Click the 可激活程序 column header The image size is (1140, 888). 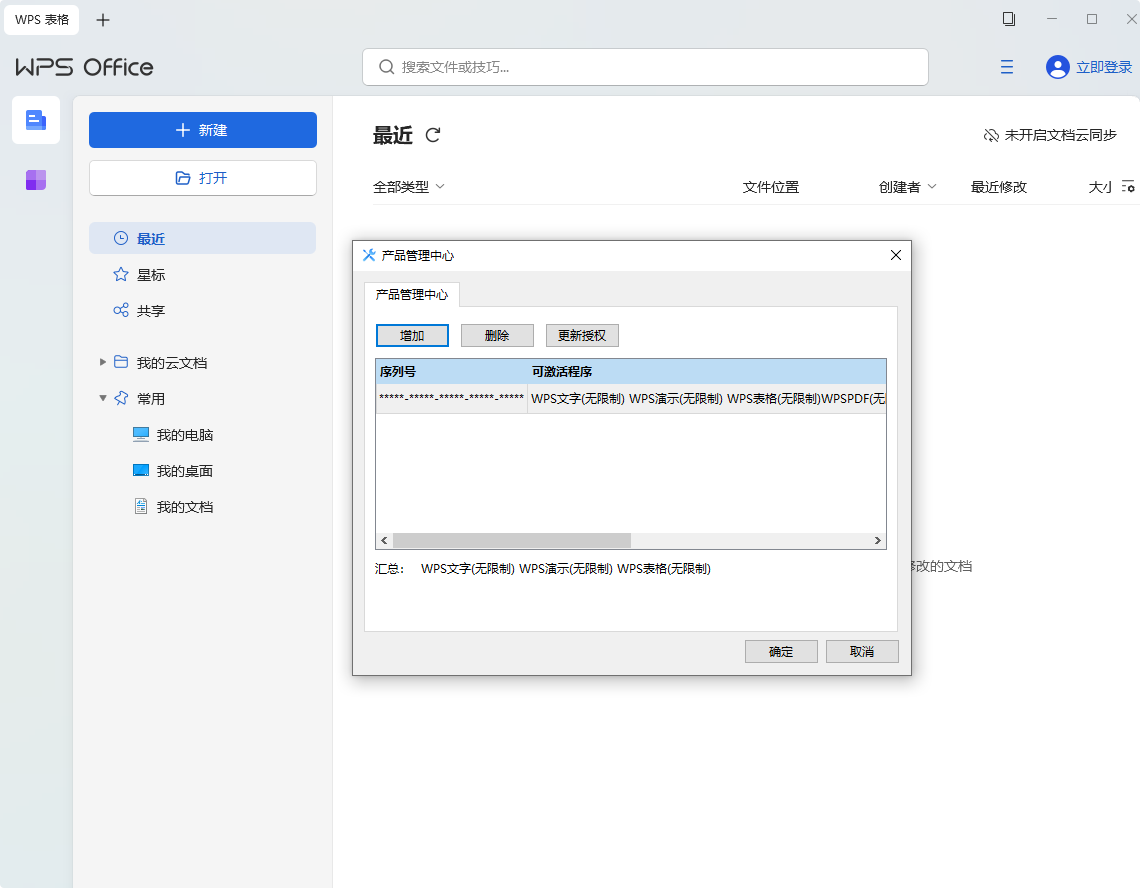tap(707, 372)
